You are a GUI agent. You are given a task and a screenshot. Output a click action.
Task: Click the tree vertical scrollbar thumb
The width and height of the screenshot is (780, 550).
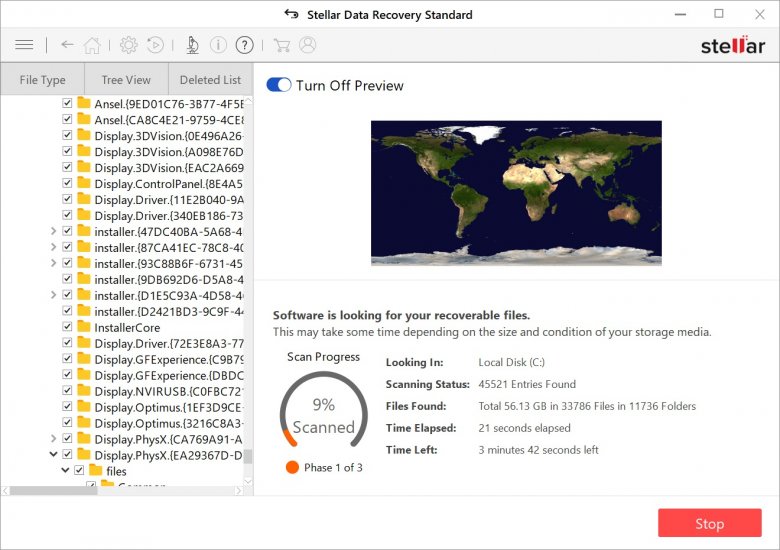248,457
